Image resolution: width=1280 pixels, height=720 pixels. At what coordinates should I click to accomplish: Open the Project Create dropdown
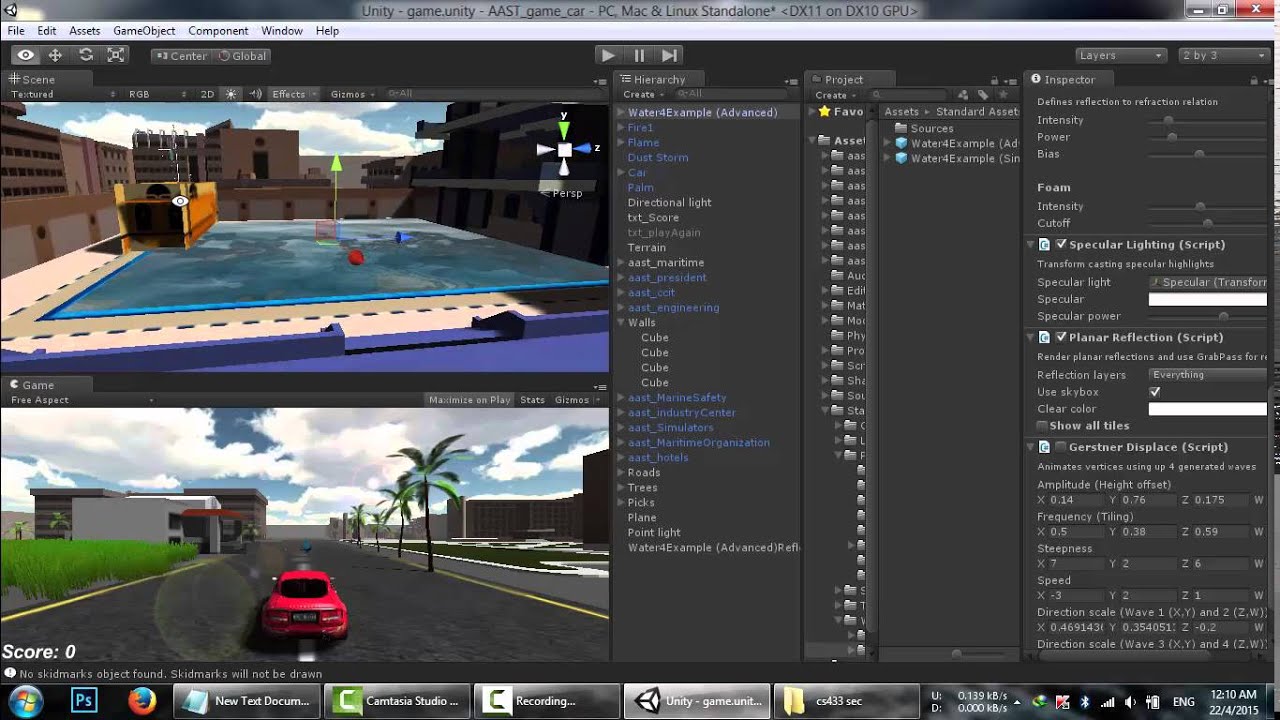point(836,95)
